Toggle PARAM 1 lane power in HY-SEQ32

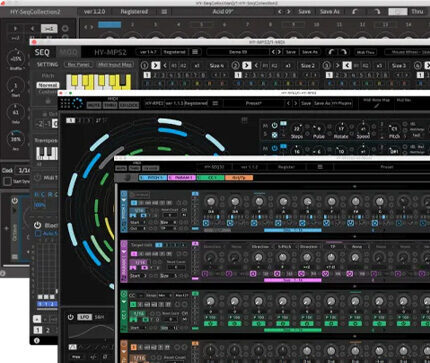[124, 244]
